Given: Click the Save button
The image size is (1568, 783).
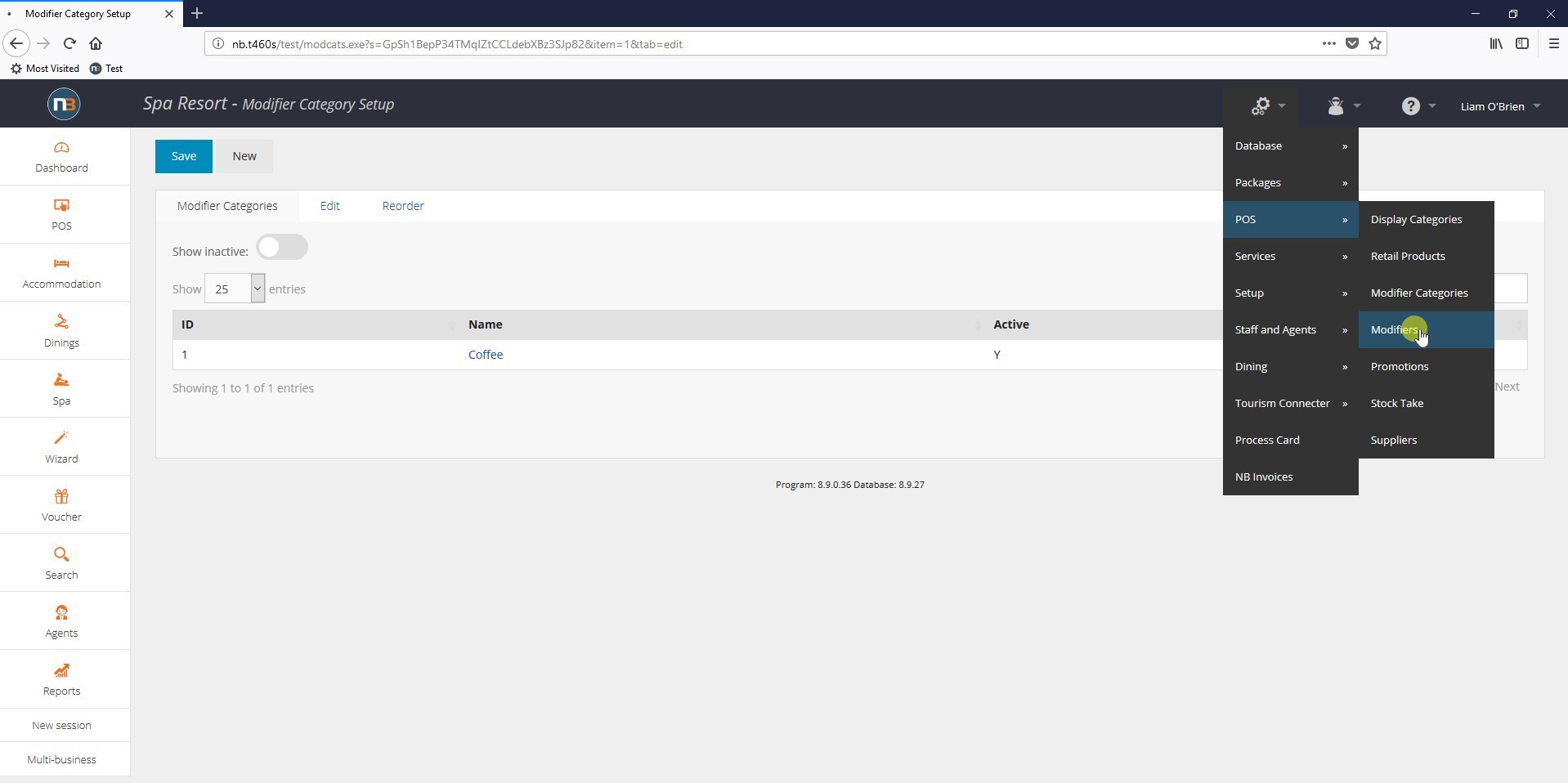Looking at the screenshot, I should [184, 156].
